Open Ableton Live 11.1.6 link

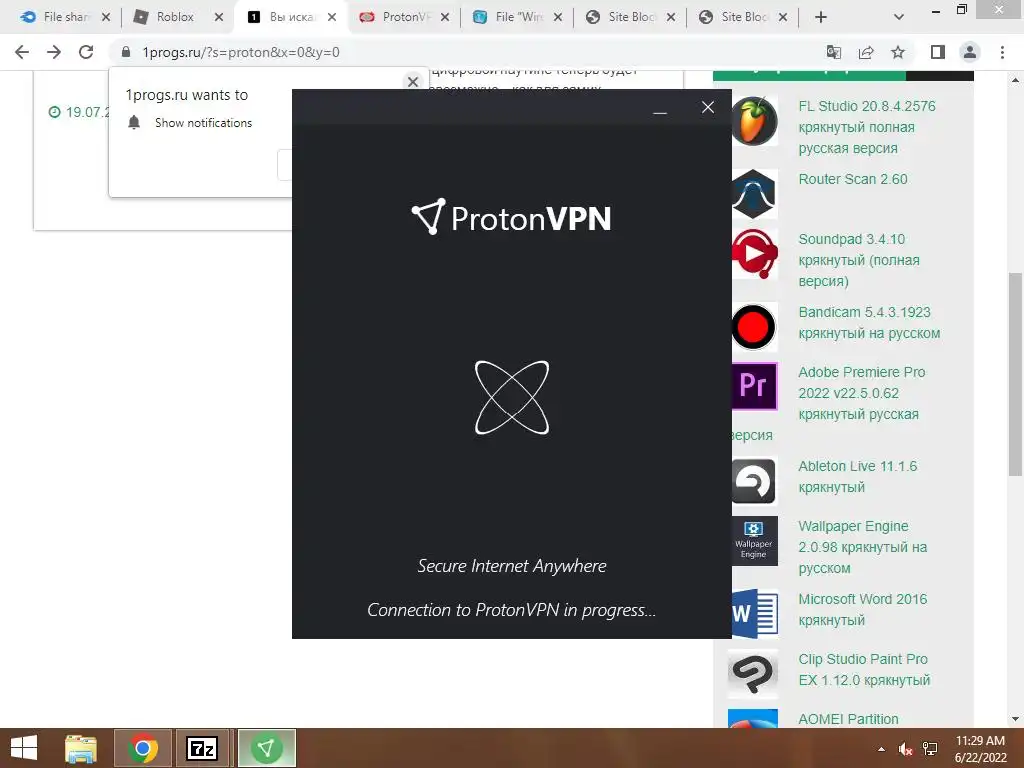pos(857,477)
